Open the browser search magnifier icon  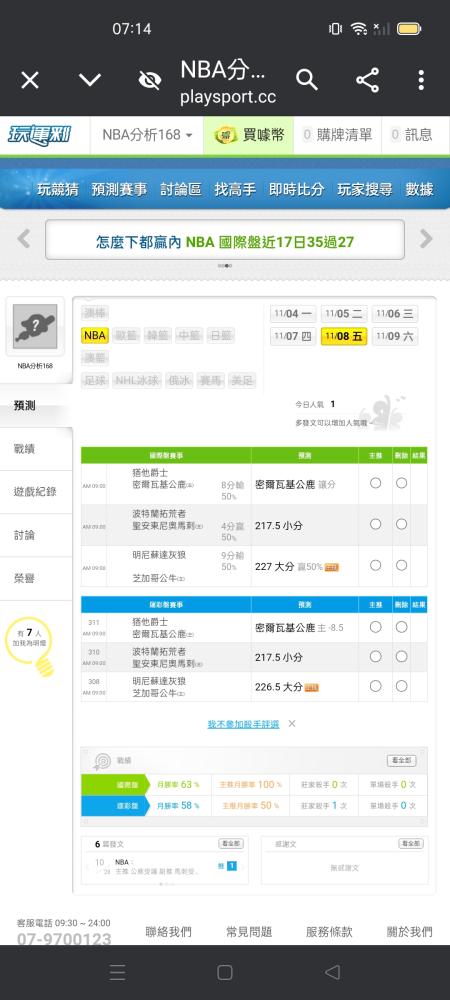pyautogui.click(x=307, y=80)
